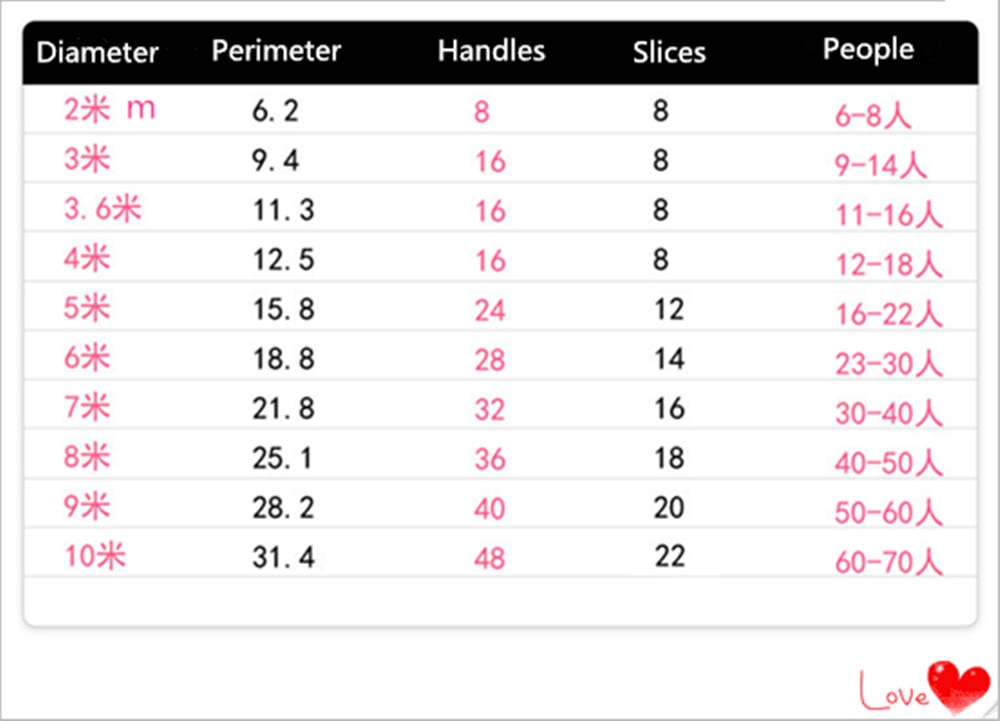
Task: Click the 10米 diameter cell
Action: tap(94, 556)
